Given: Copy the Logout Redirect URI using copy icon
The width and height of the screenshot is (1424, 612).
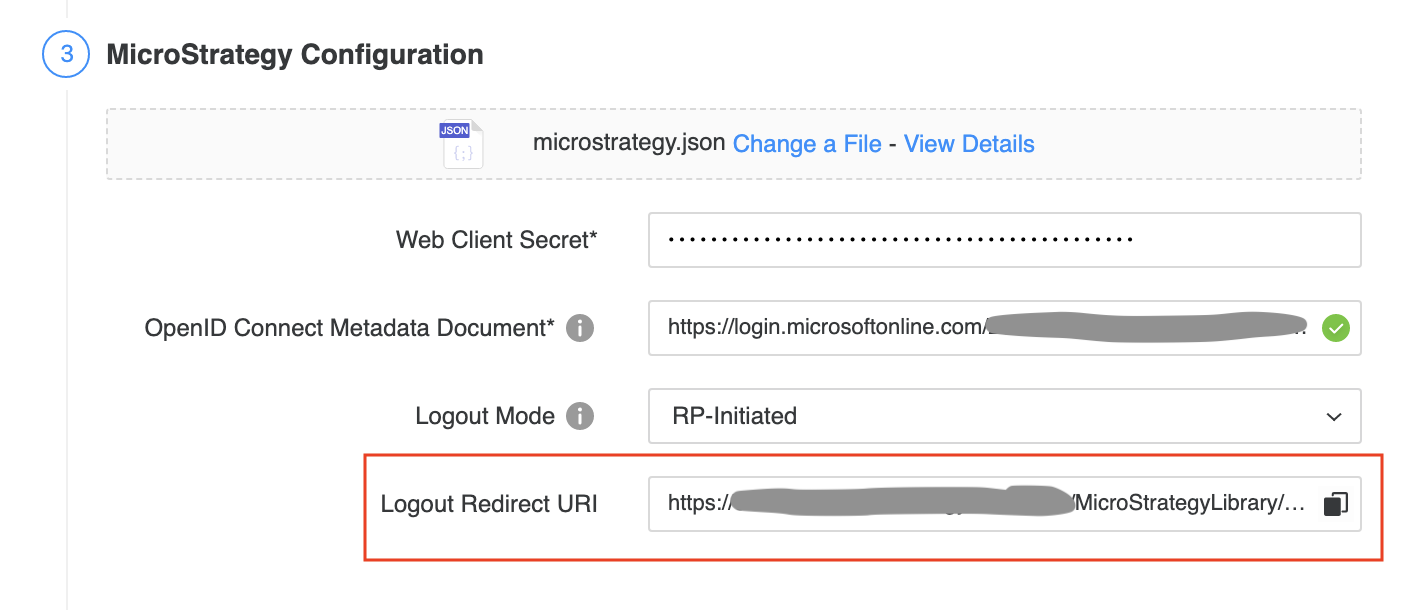Looking at the screenshot, I should point(1335,504).
